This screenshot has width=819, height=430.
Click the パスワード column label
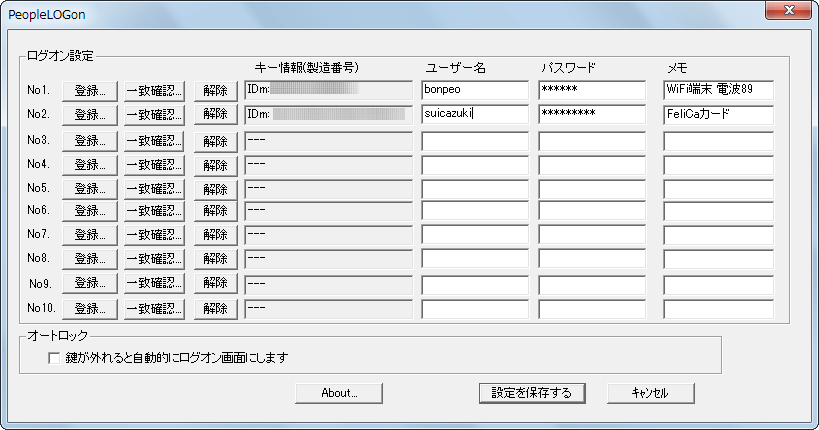click(568, 68)
